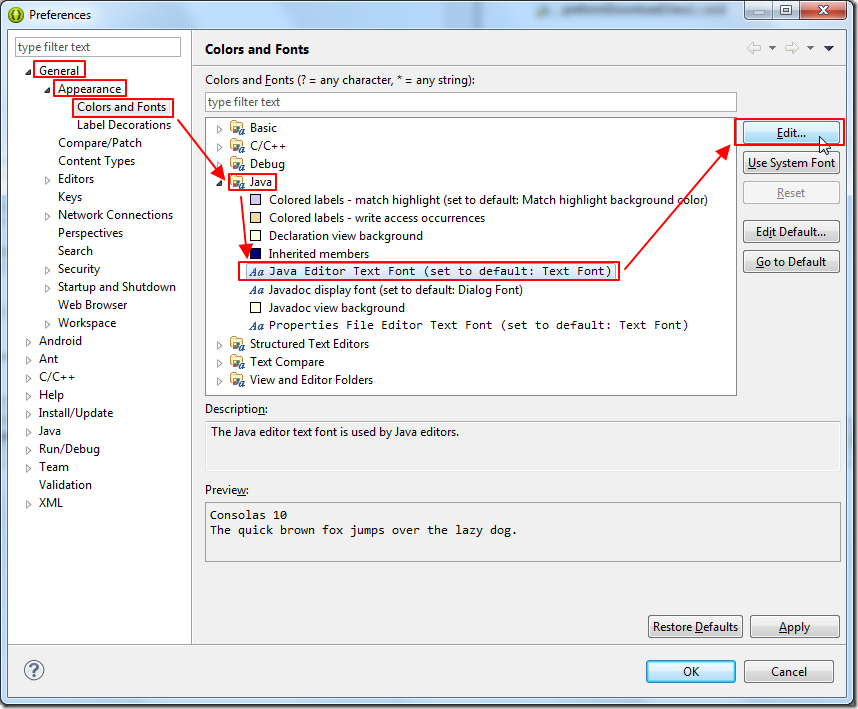Open the back history dropdown arrow
Screen dimensions: 858x709
pyautogui.click(x=772, y=48)
